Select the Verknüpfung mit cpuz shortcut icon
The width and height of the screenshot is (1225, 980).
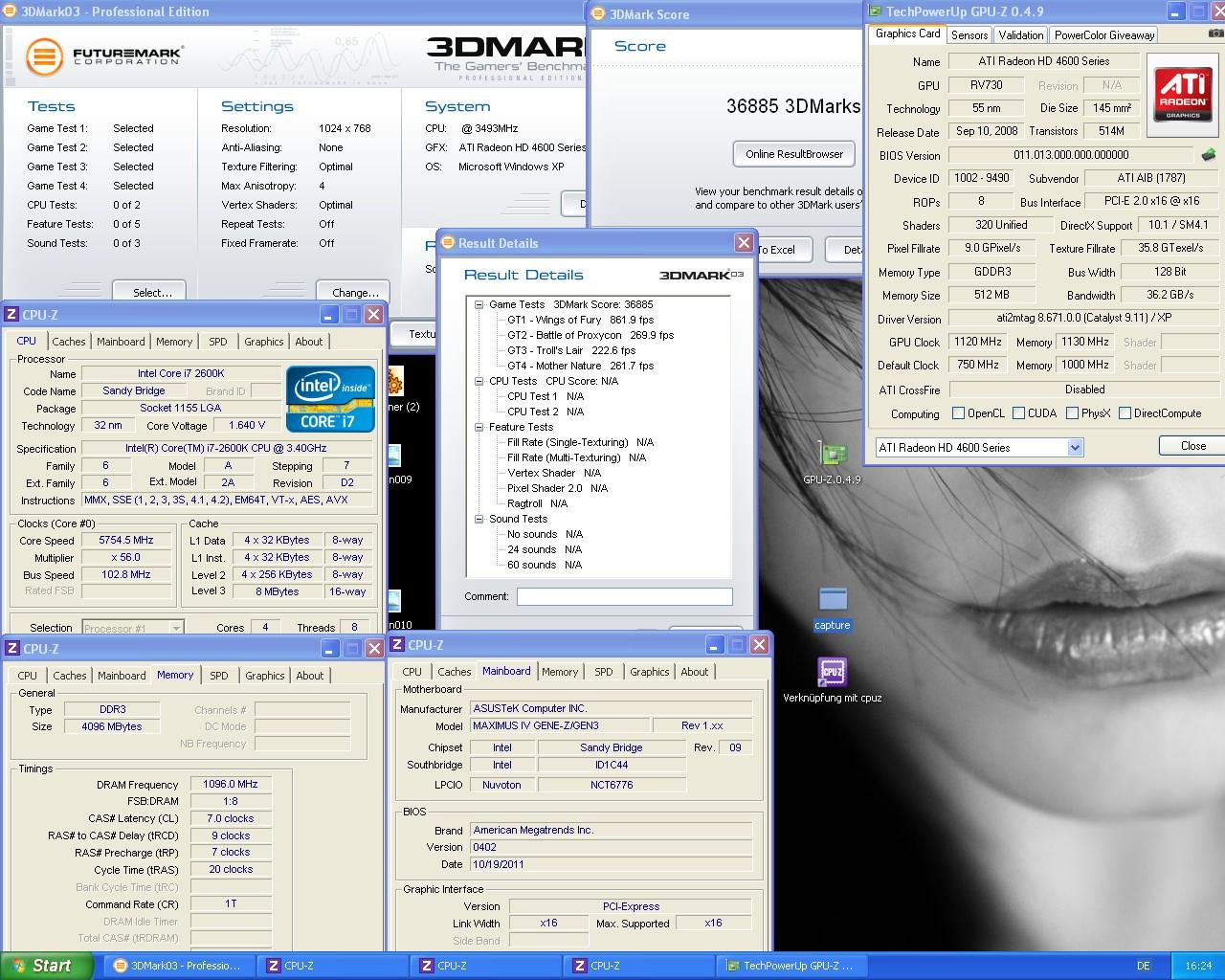point(832,672)
